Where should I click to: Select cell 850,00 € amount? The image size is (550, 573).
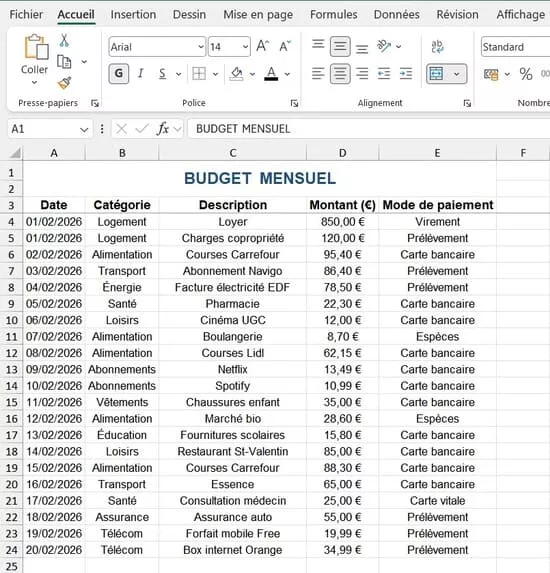(x=342, y=221)
